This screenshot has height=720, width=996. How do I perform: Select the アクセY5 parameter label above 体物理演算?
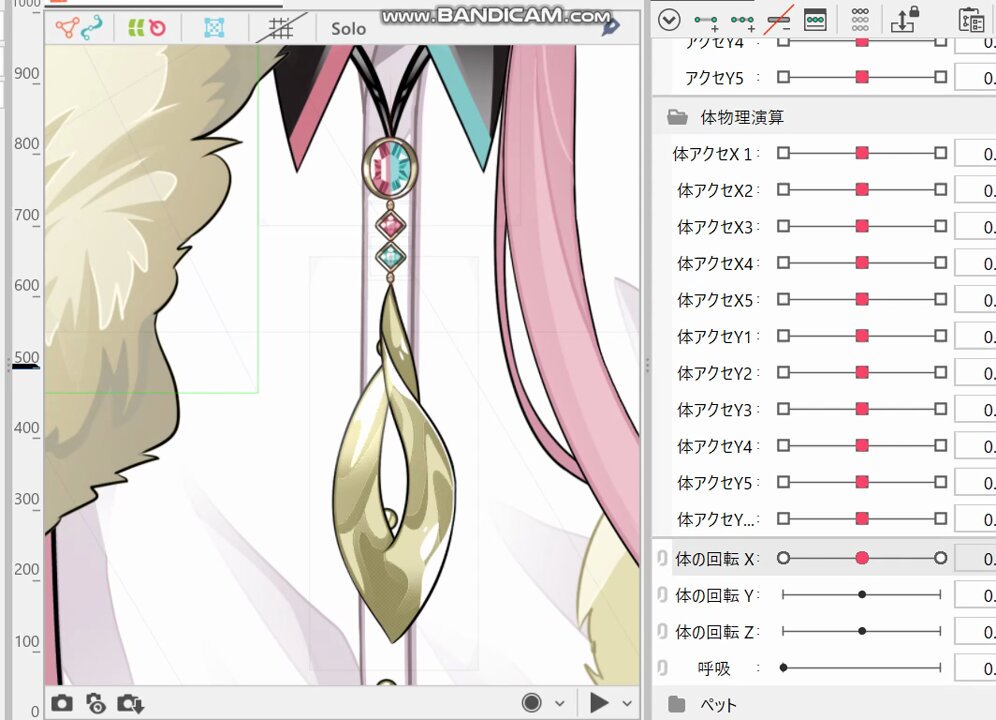[x=714, y=78]
